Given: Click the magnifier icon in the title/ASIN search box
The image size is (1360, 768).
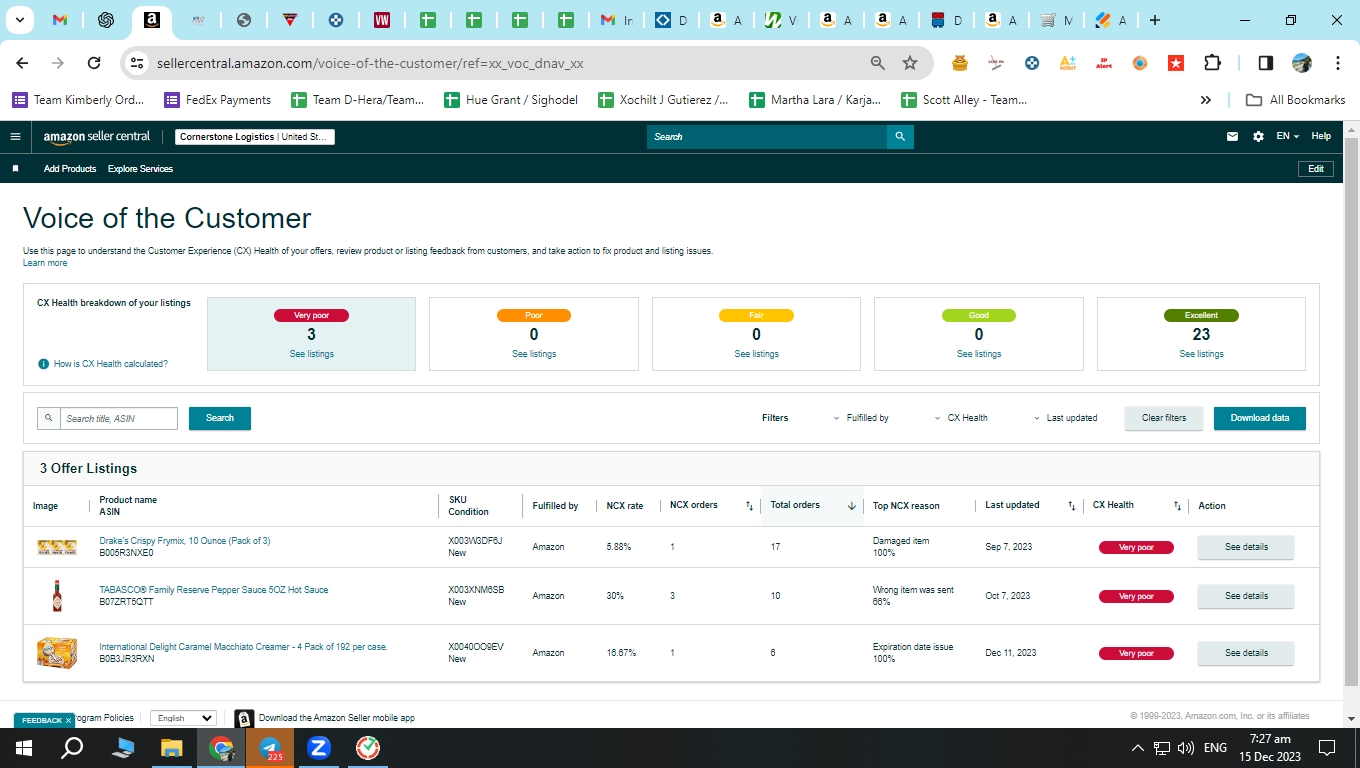Looking at the screenshot, I should pos(48,418).
